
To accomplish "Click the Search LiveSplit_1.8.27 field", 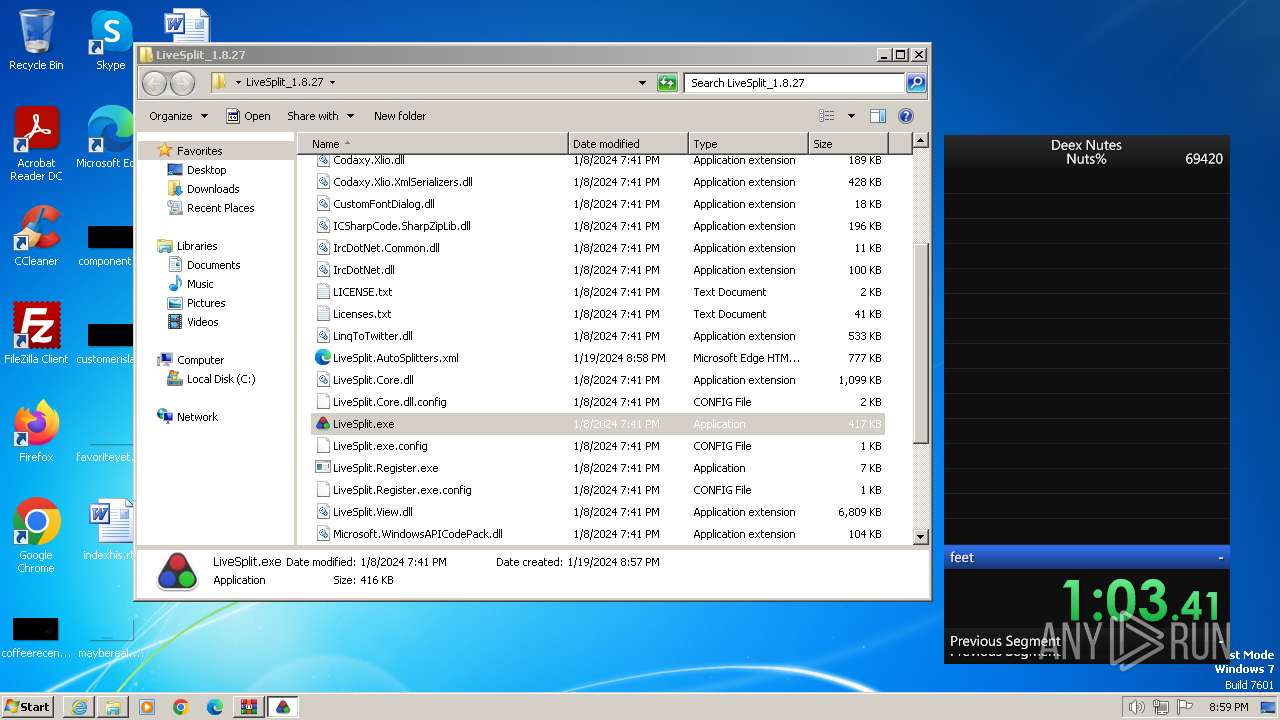I will [795, 83].
